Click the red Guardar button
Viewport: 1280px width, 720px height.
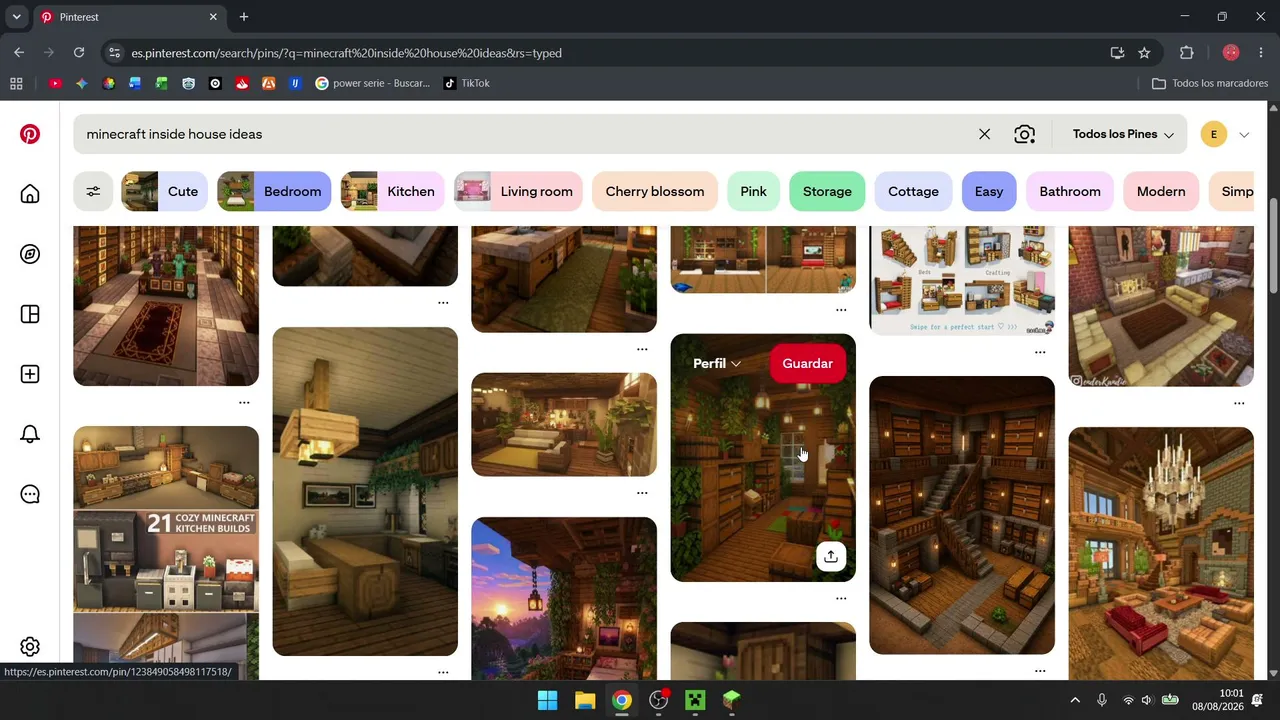pos(807,363)
